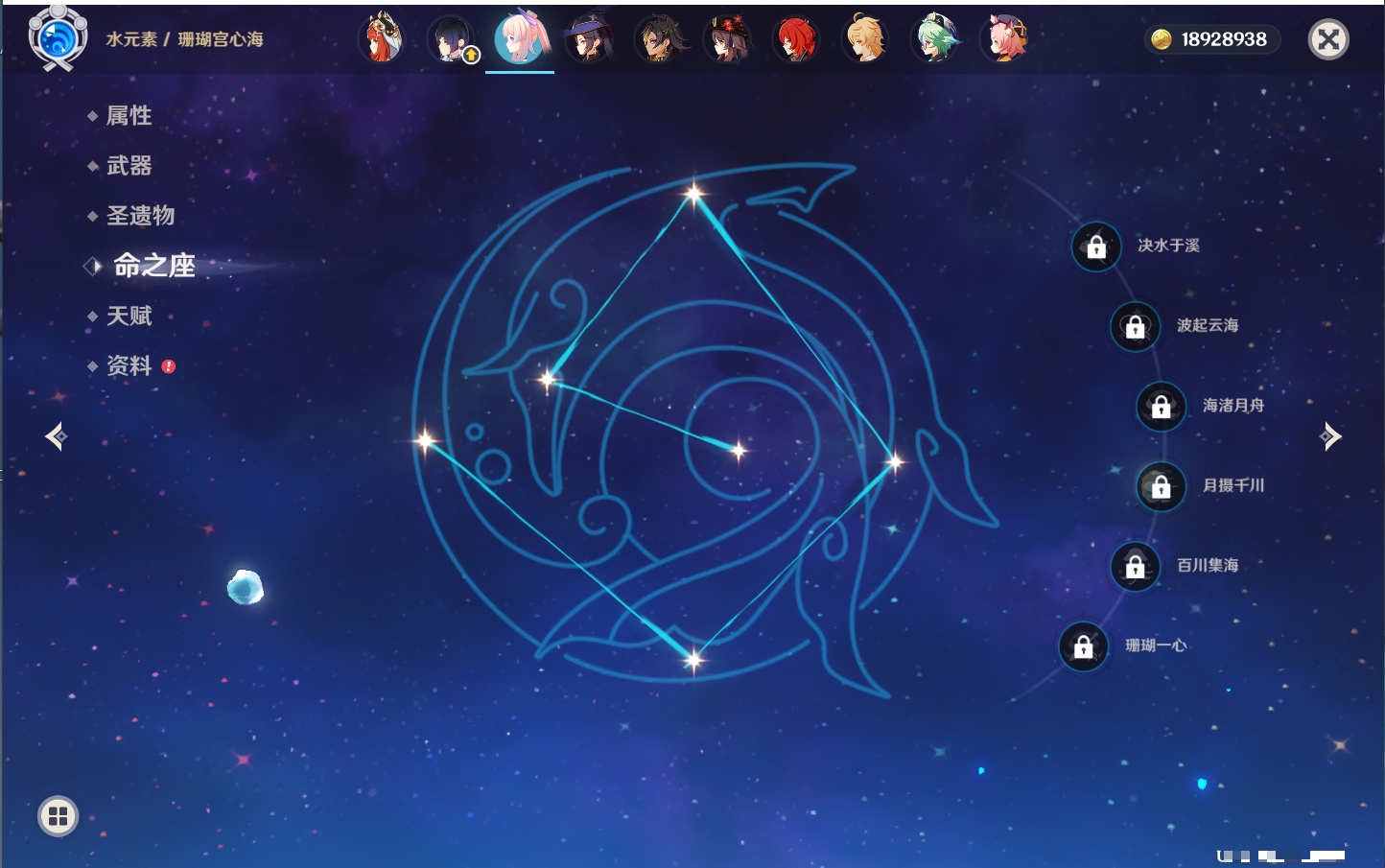Viewport: 1385px width, 868px height.
Task: Click the topmost star of the constellation
Action: pos(693,194)
